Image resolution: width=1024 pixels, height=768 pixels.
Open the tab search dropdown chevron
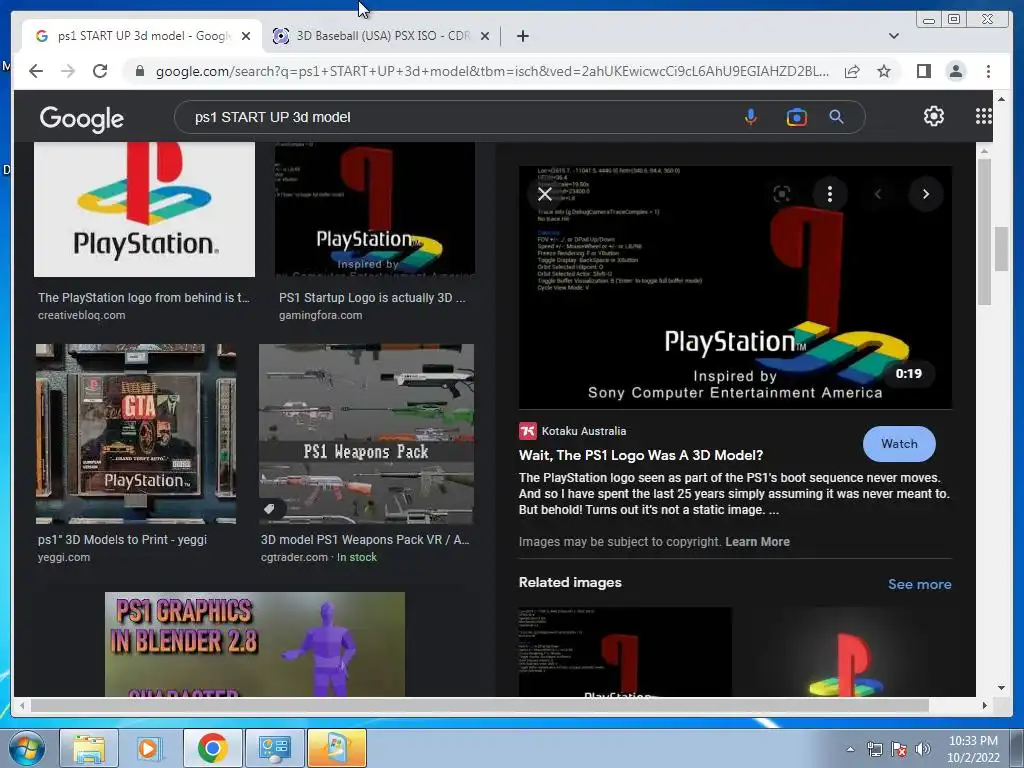893,36
